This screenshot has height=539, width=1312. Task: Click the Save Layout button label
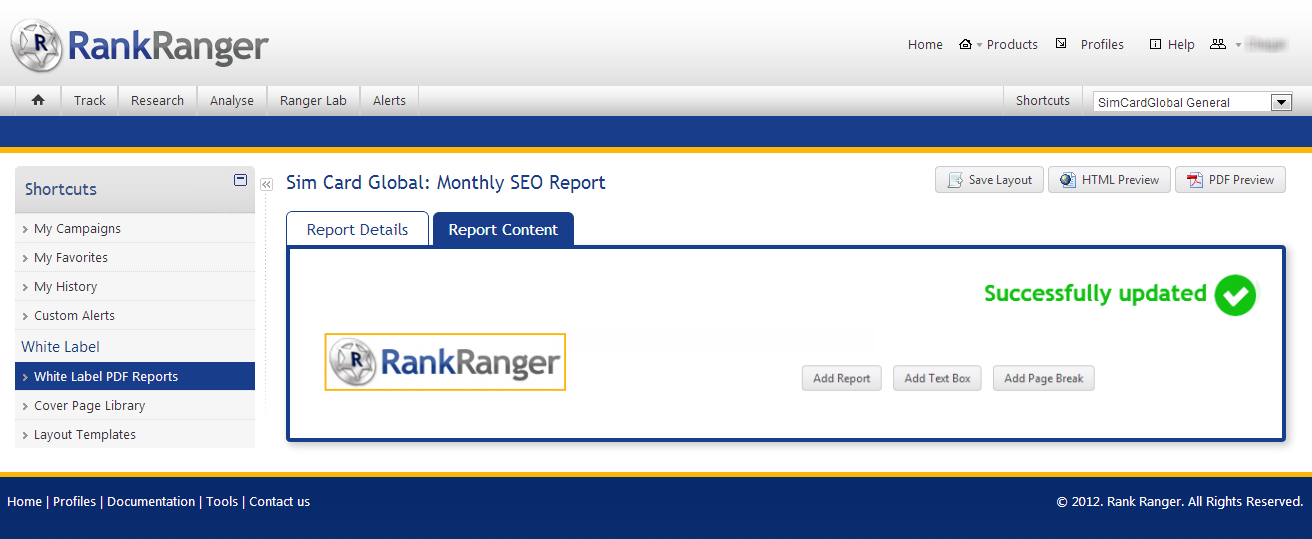(1000, 180)
